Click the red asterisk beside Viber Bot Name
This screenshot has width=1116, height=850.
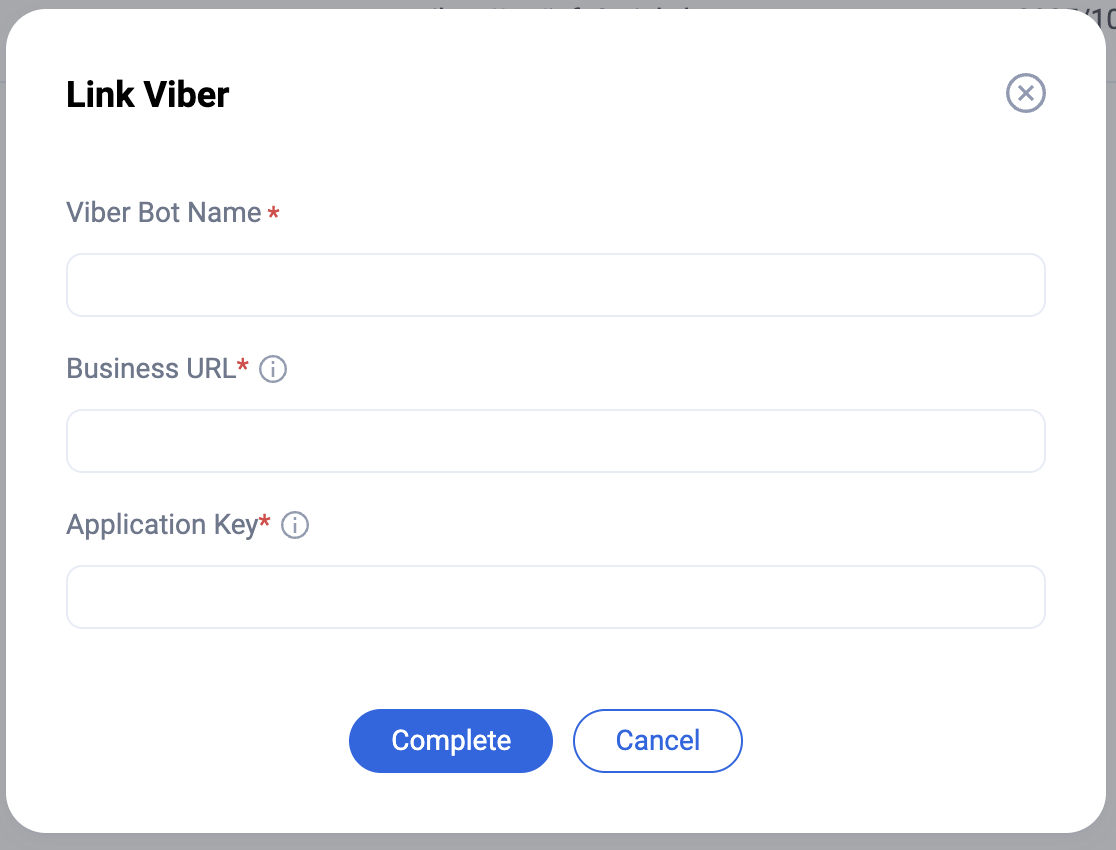273,215
